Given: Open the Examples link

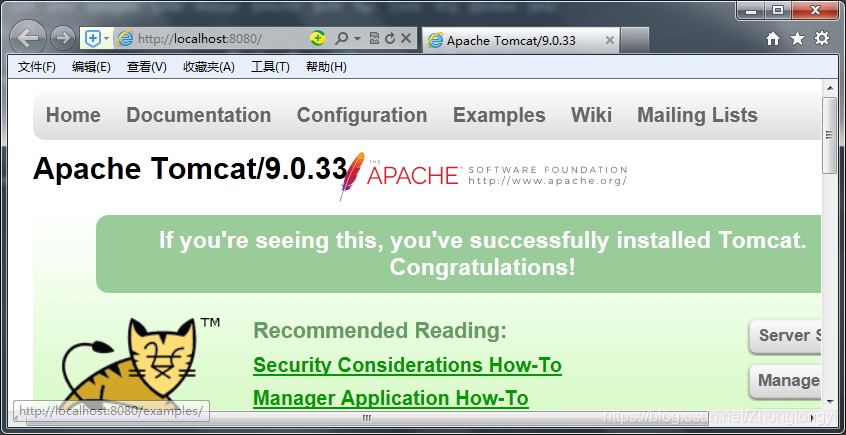Looking at the screenshot, I should pyautogui.click(x=499, y=115).
